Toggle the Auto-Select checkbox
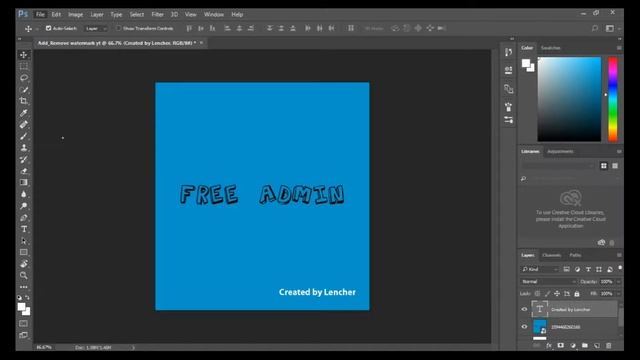The image size is (640, 360). [x=49, y=28]
